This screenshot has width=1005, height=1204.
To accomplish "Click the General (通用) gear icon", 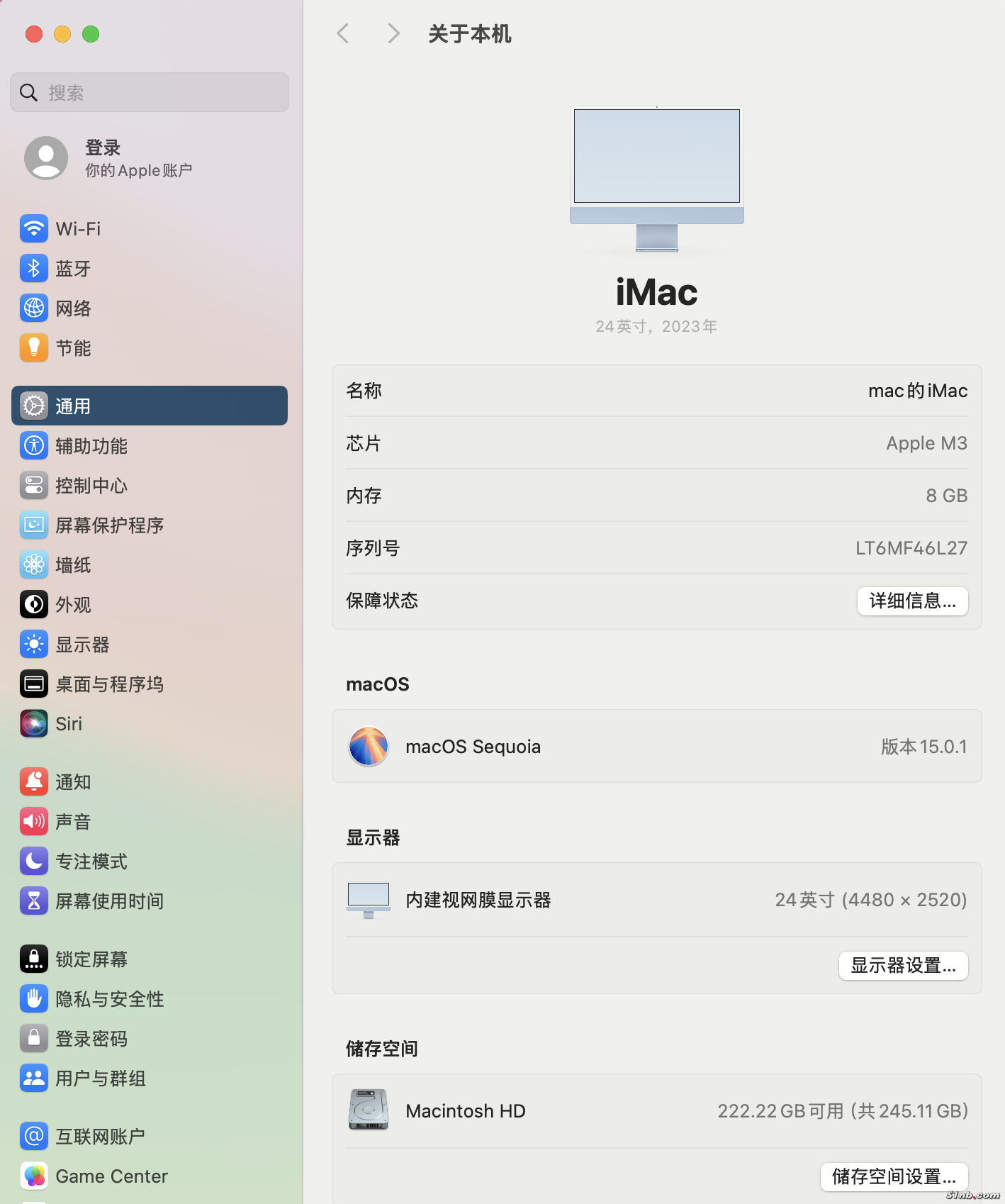I will click(x=34, y=406).
